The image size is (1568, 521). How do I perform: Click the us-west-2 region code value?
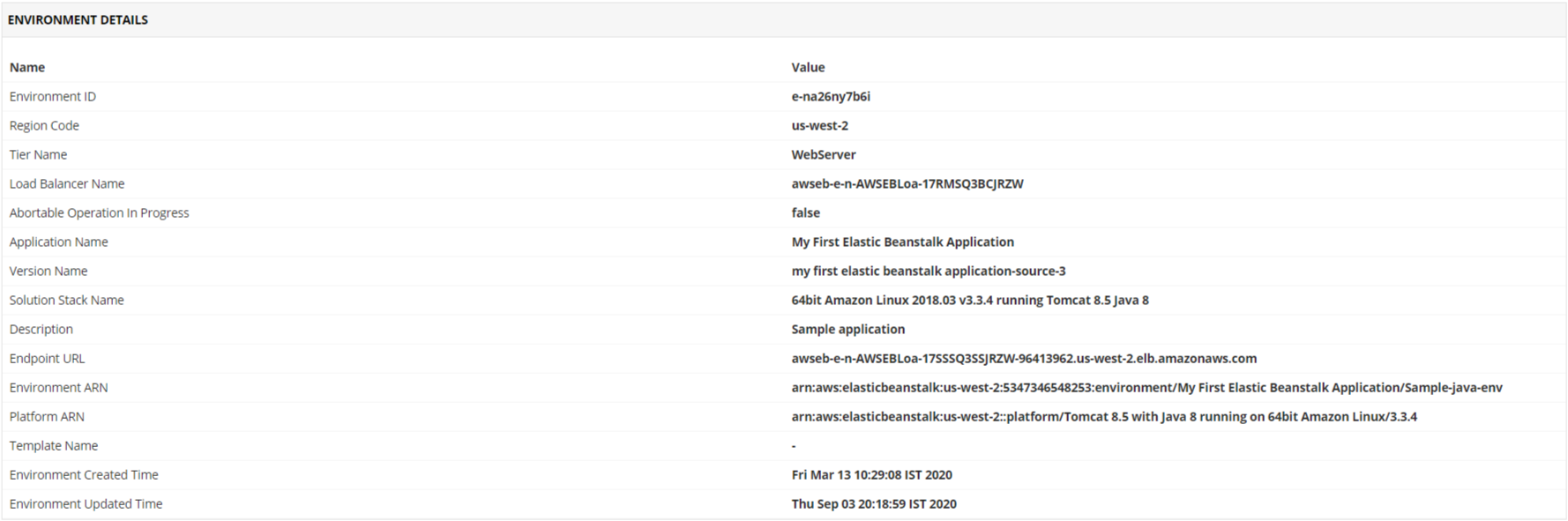[x=819, y=125]
